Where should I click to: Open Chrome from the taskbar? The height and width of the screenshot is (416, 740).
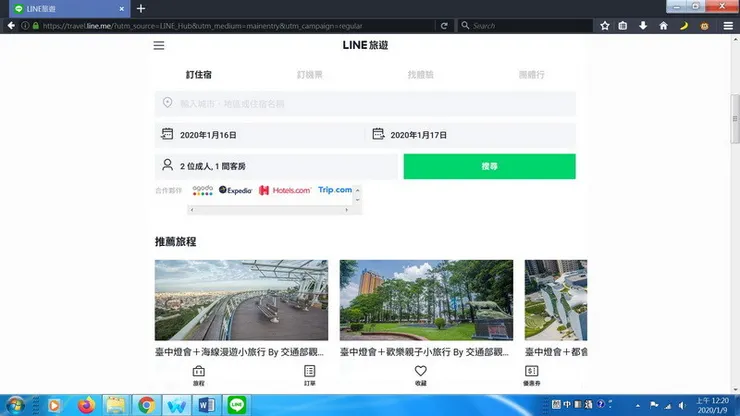146,405
